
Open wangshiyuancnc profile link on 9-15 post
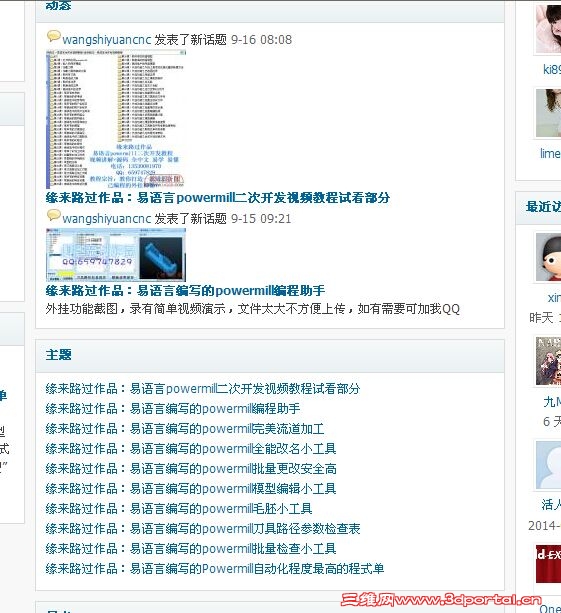click(107, 219)
